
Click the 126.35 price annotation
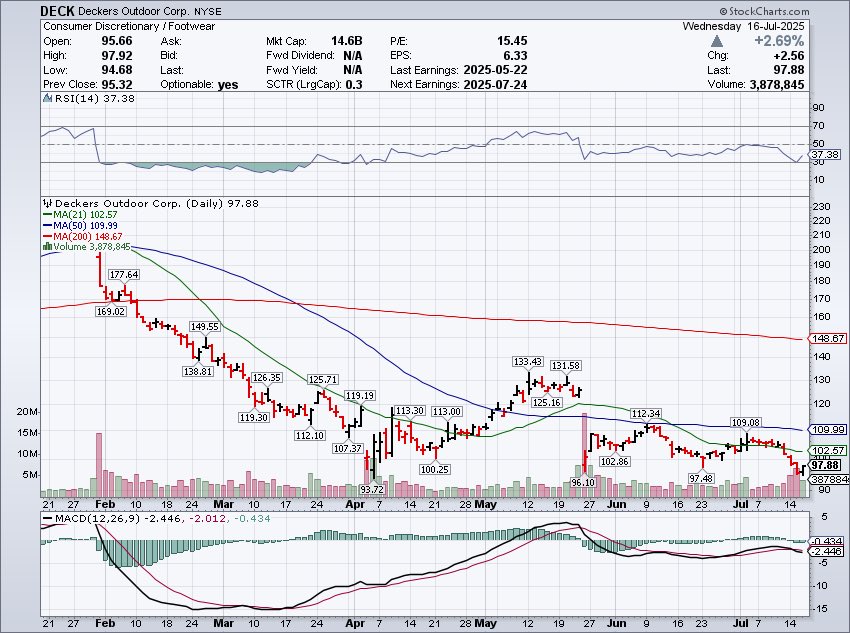tap(266, 378)
